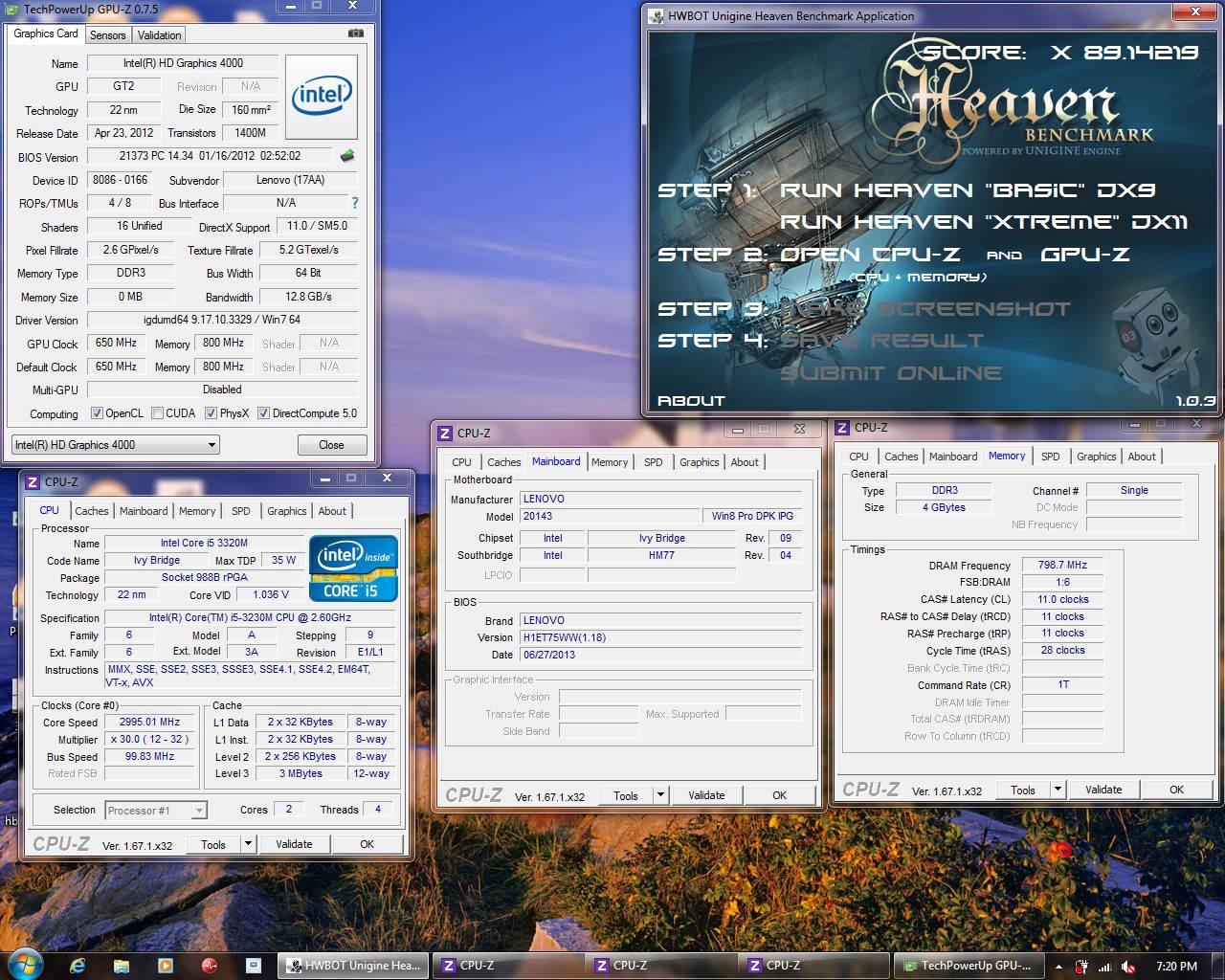Toggle the OpenCL checkbox in GPU-Z
The image size is (1225, 980).
click(97, 413)
